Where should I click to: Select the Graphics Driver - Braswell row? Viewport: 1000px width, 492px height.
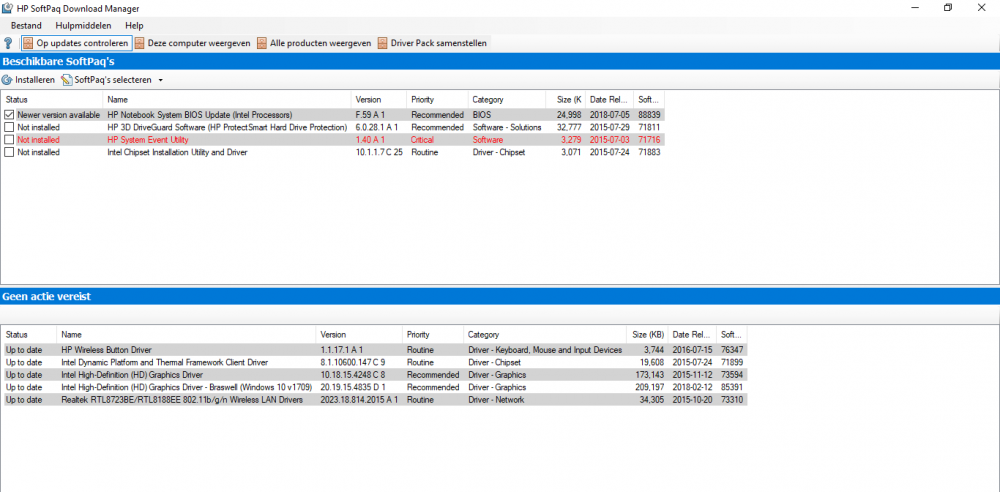(x=374, y=387)
